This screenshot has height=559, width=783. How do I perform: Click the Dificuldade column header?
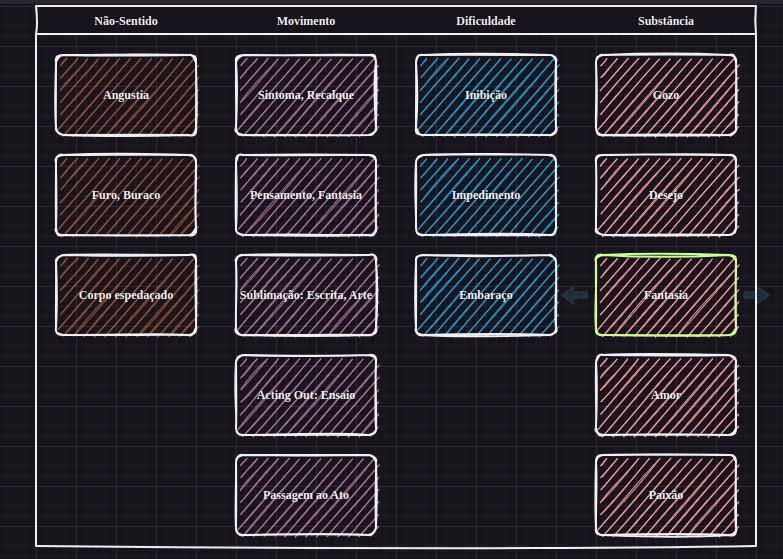486,21
